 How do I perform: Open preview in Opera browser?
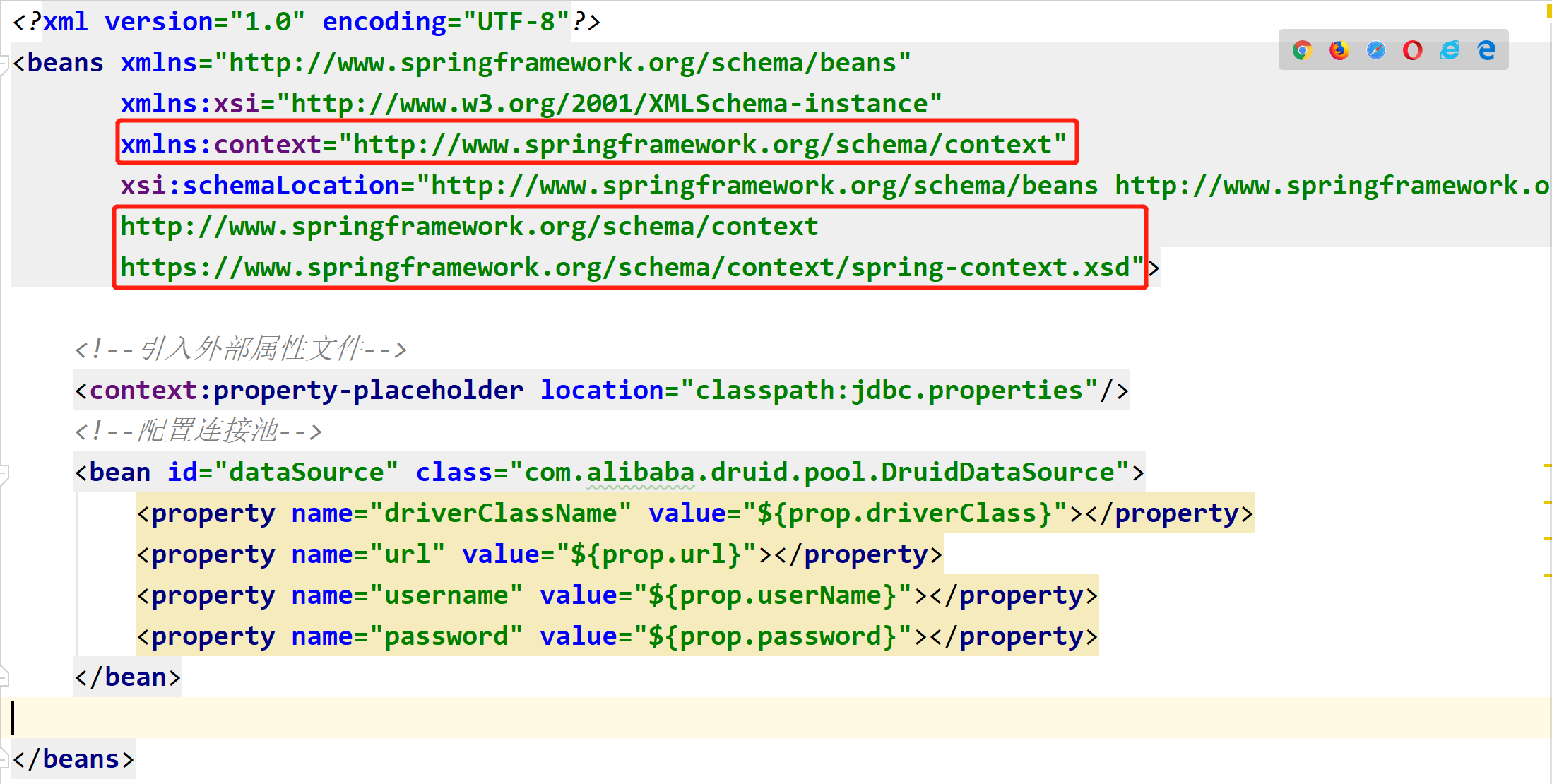[1412, 50]
